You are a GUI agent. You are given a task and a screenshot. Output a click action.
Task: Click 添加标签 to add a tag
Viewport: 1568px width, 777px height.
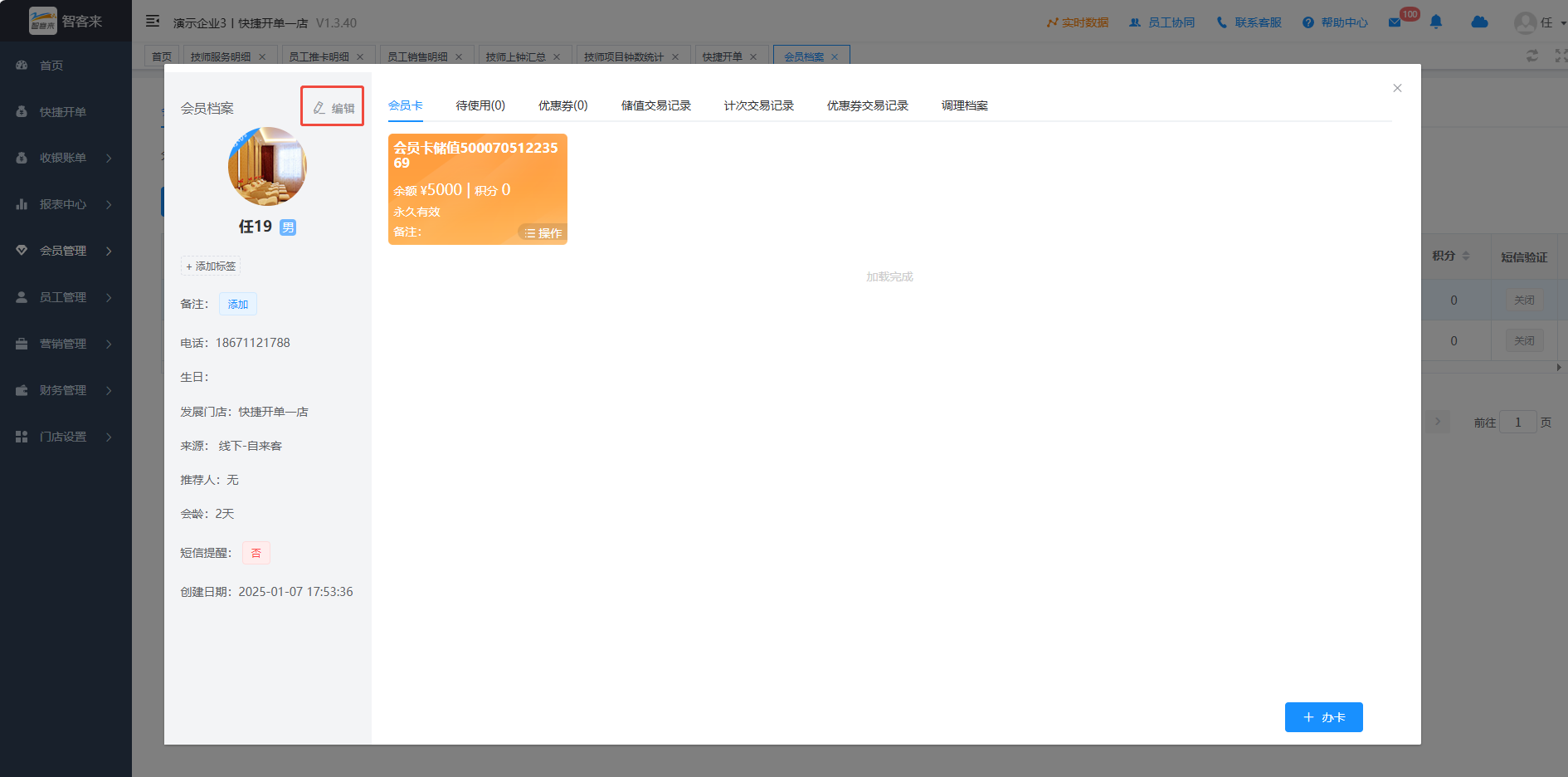(211, 266)
